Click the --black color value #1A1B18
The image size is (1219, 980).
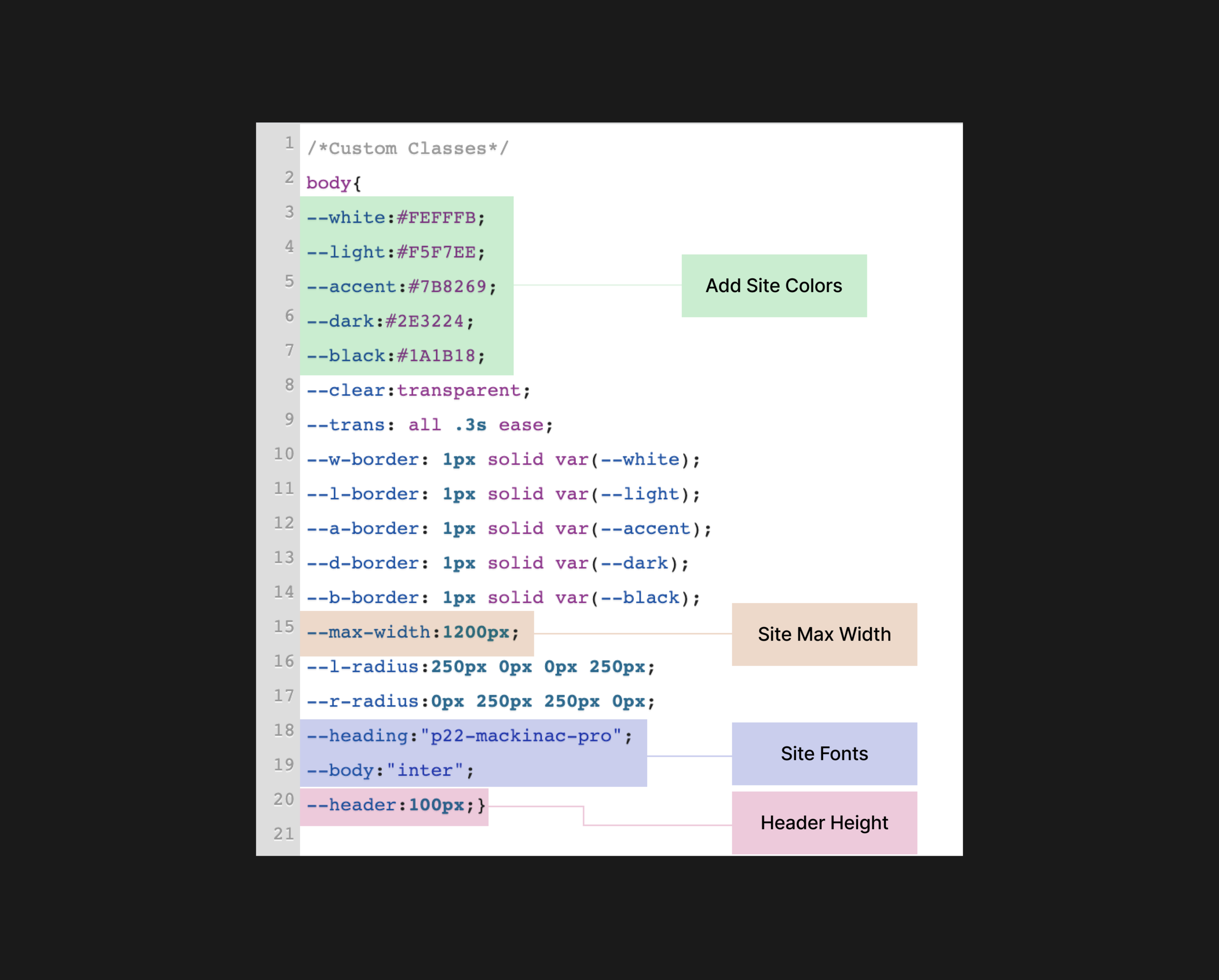coord(436,356)
